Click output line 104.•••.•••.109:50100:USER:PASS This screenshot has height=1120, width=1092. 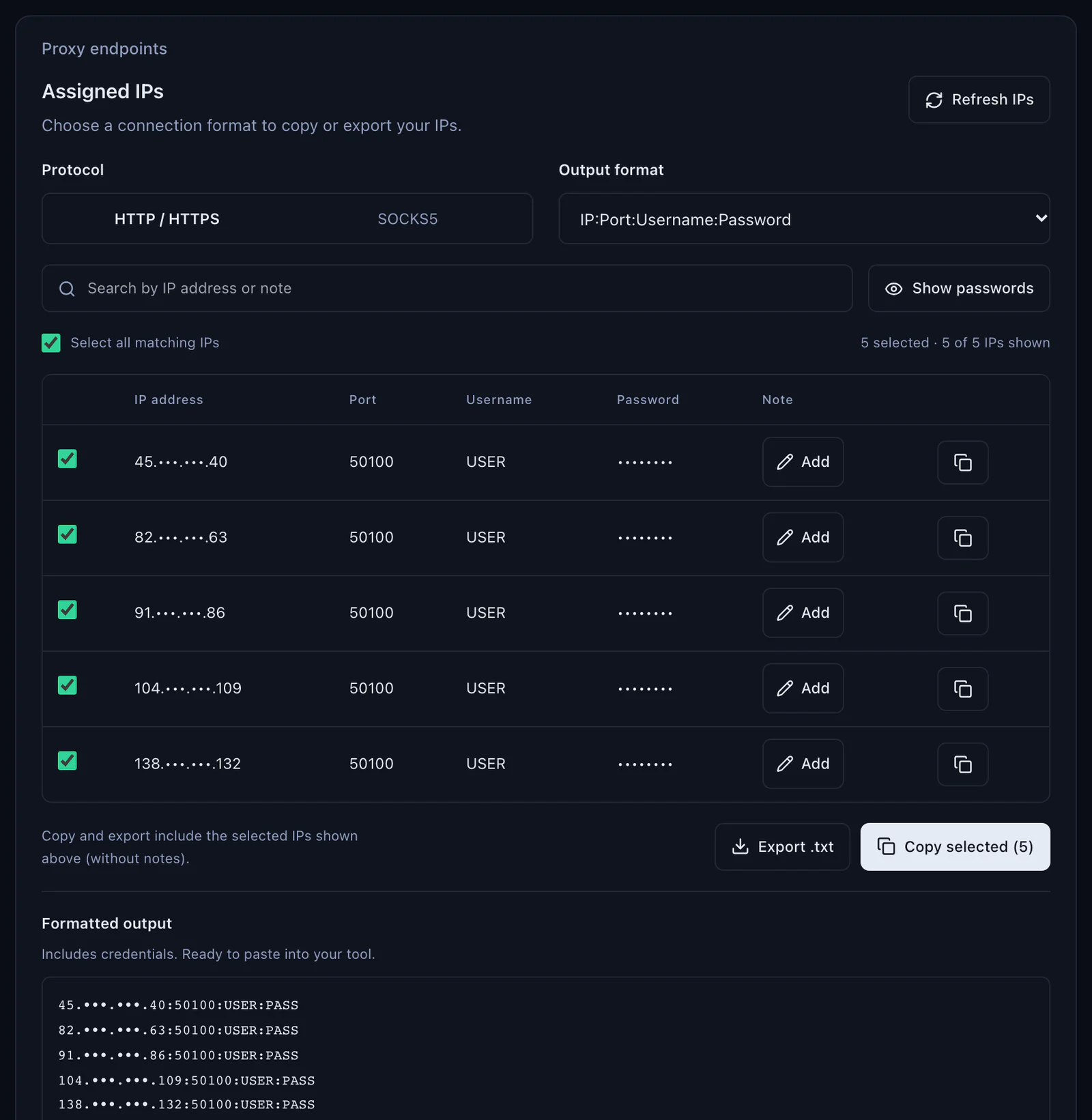pos(186,1080)
